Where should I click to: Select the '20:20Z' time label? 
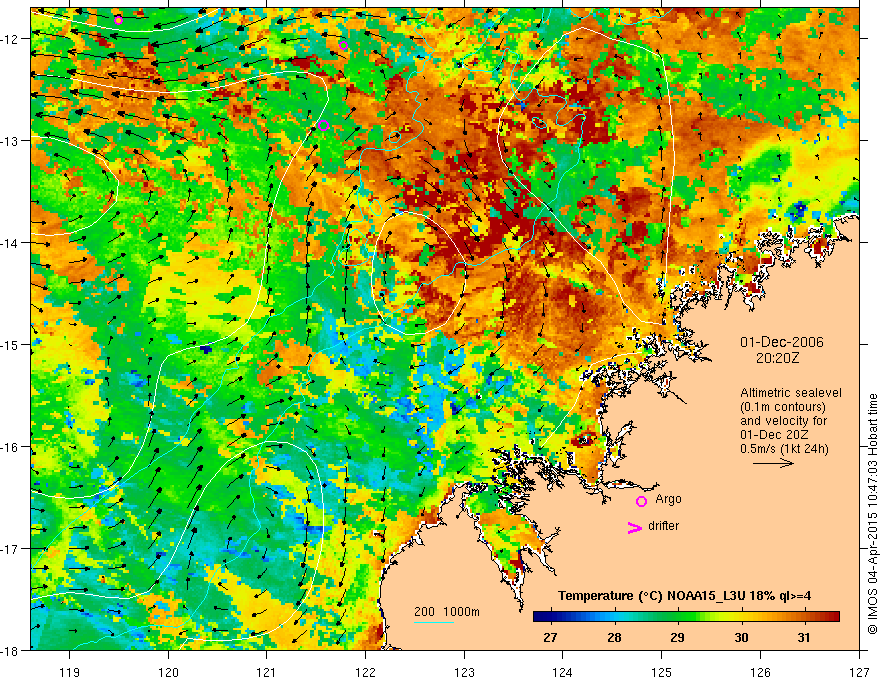777,358
